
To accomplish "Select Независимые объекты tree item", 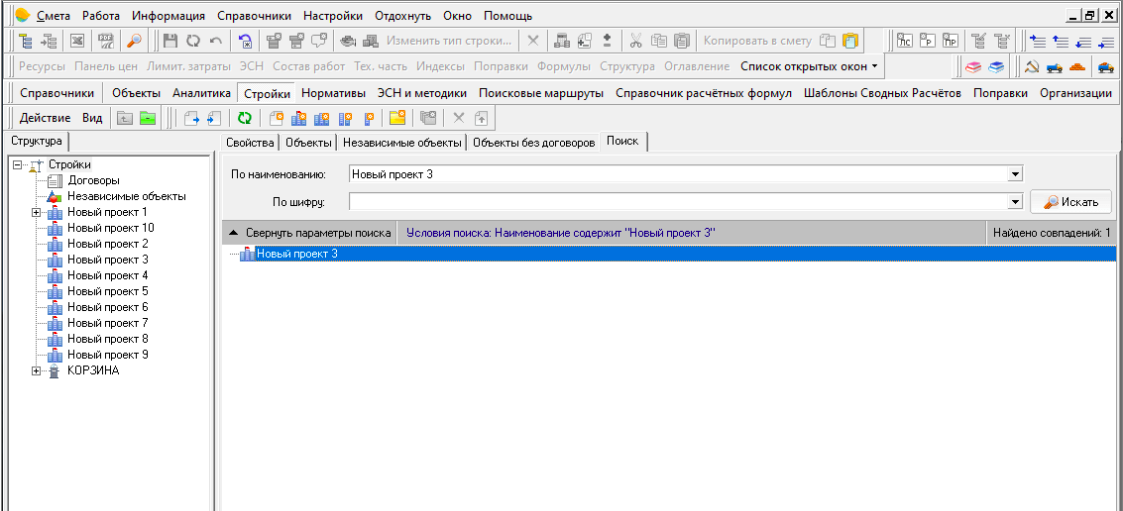I will [127, 196].
